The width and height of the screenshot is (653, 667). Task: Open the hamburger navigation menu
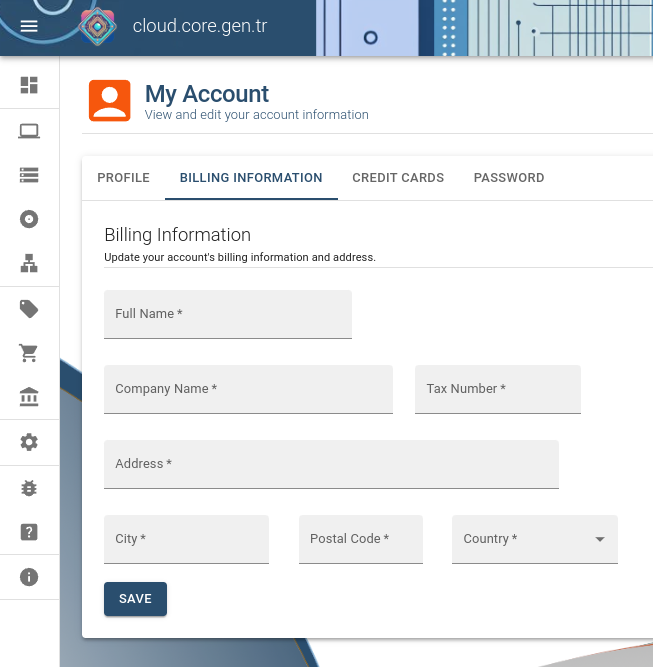[x=29, y=27]
